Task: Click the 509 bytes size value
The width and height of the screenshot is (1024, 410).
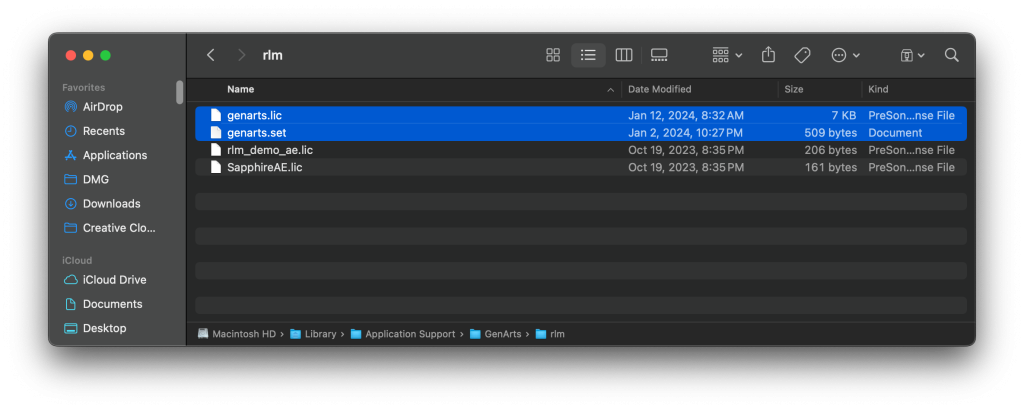Action: (831, 133)
